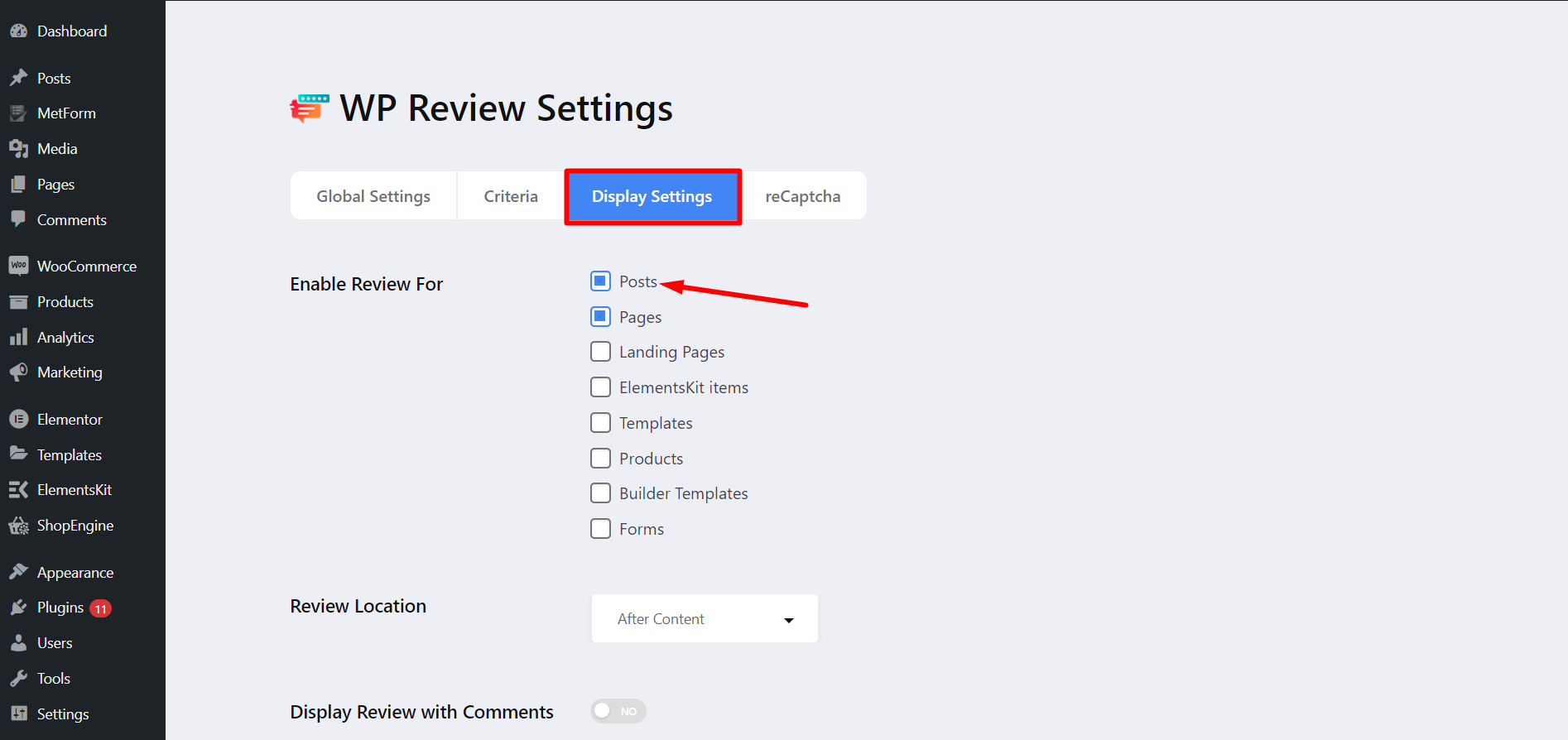The height and width of the screenshot is (740, 1568).
Task: Click the 'Enable Review For' label
Action: [367, 284]
